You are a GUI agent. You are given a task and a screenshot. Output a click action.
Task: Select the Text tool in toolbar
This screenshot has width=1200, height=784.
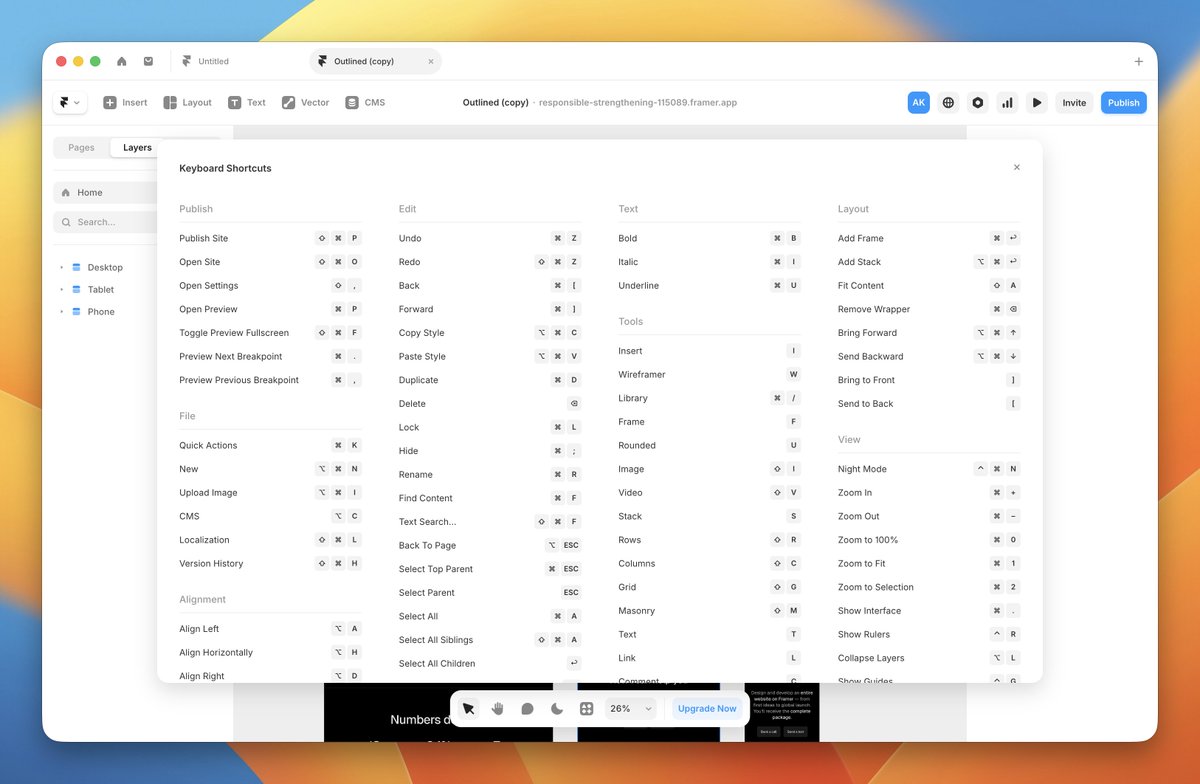click(x=247, y=102)
